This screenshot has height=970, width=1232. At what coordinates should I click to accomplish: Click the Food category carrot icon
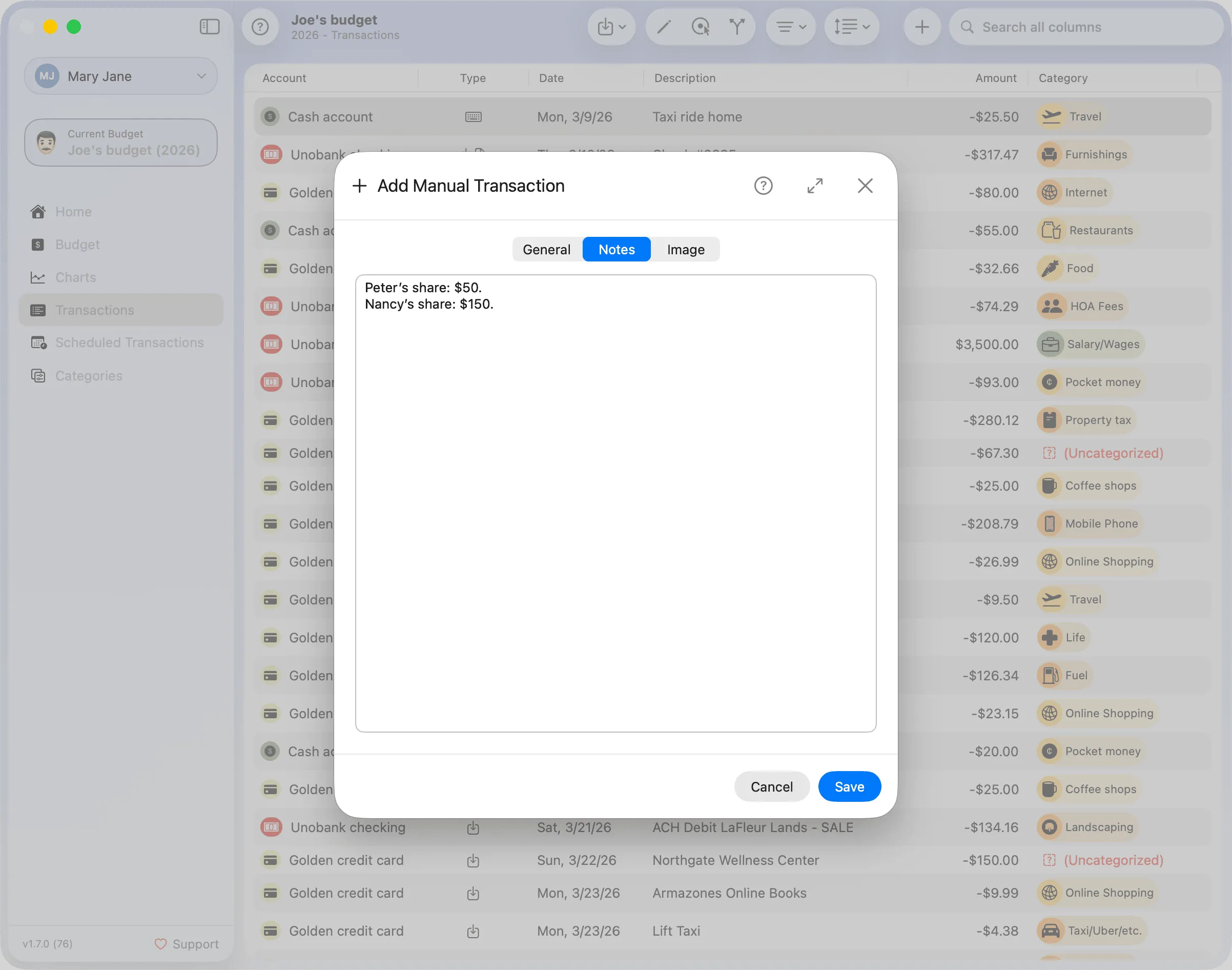[1050, 269]
